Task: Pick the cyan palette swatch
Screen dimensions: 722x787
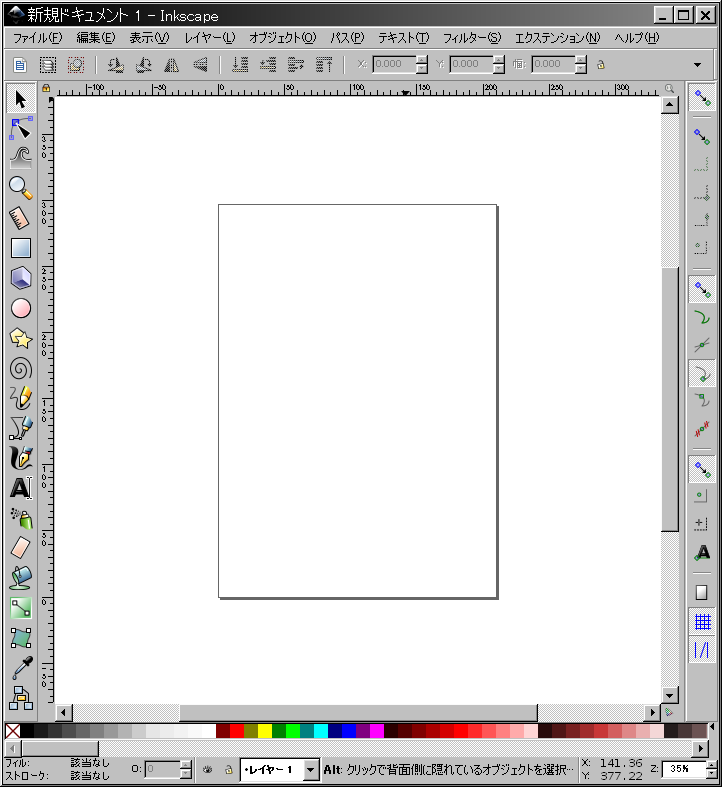Action: pos(321,731)
